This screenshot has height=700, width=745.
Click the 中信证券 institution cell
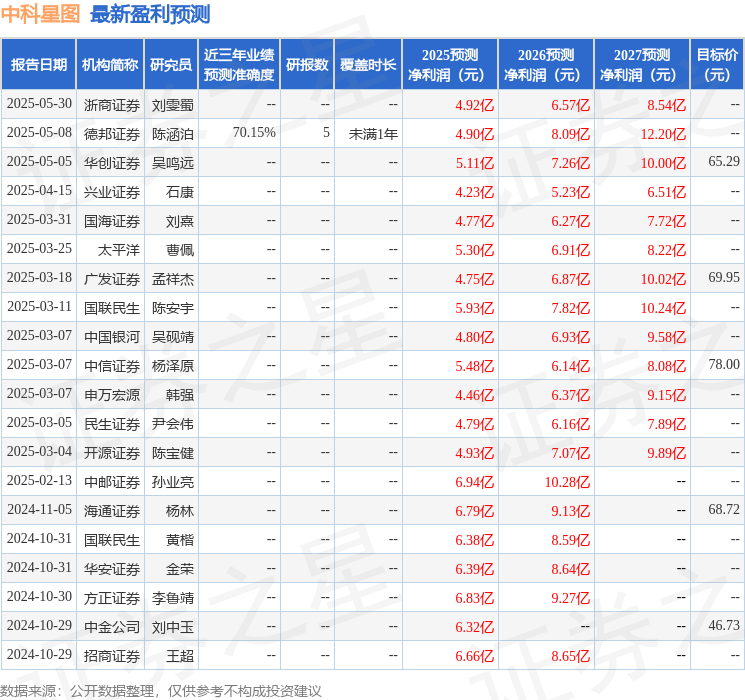tap(112, 366)
